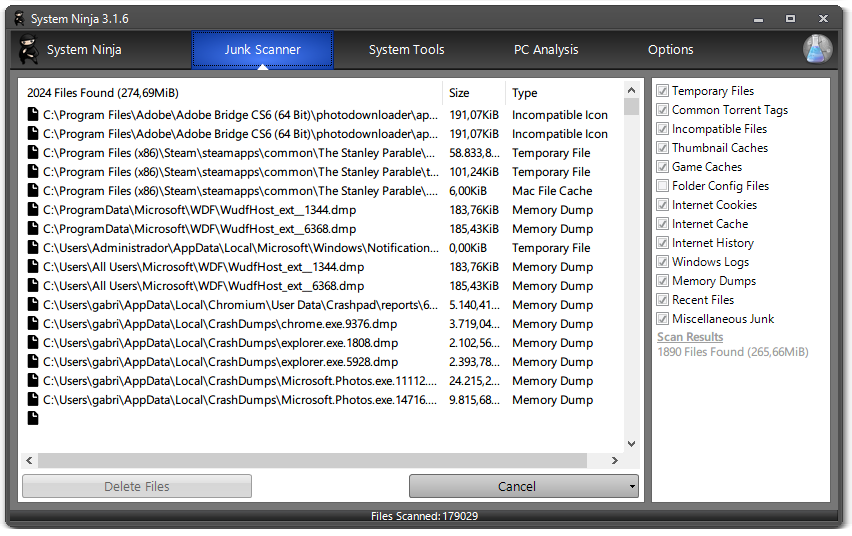Click file icon for Microsoft.Photos.exe.11112 row
The width and height of the screenshot is (852, 536).
(x=33, y=381)
